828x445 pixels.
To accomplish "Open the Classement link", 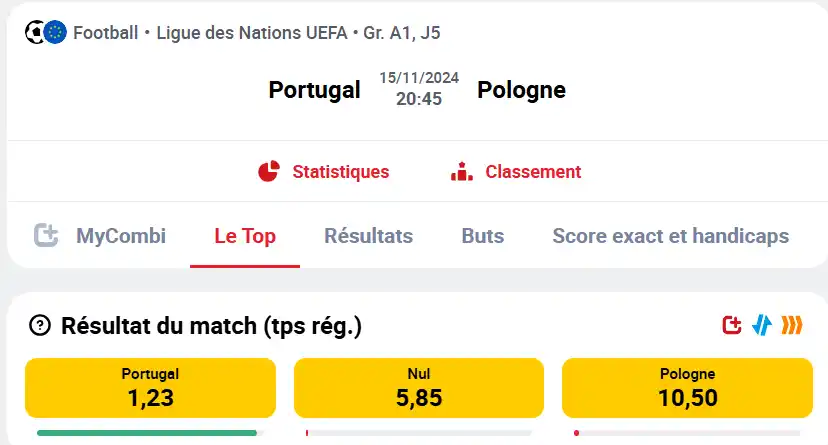I will [533, 172].
